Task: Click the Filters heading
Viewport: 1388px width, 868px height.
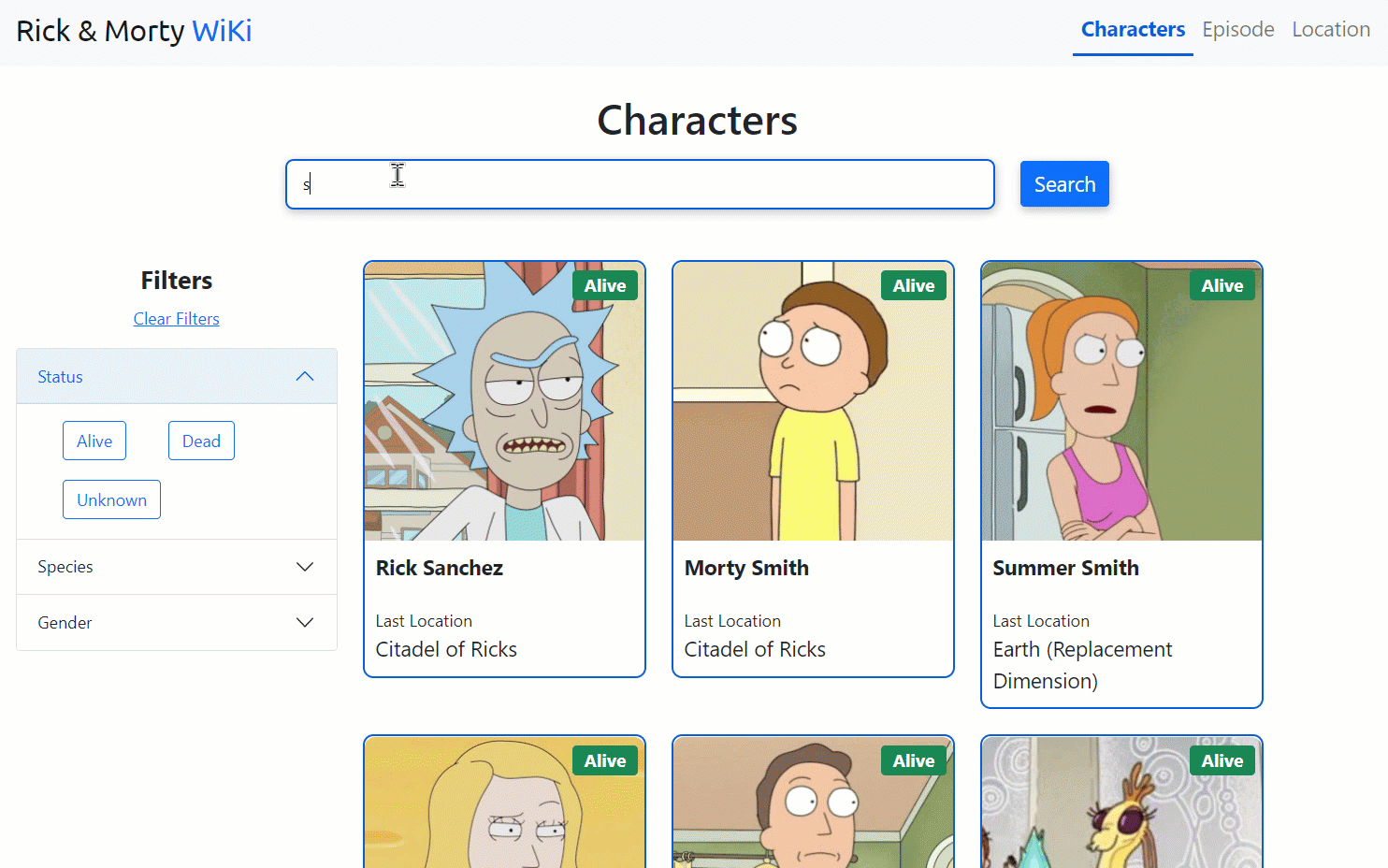Action: (177, 281)
